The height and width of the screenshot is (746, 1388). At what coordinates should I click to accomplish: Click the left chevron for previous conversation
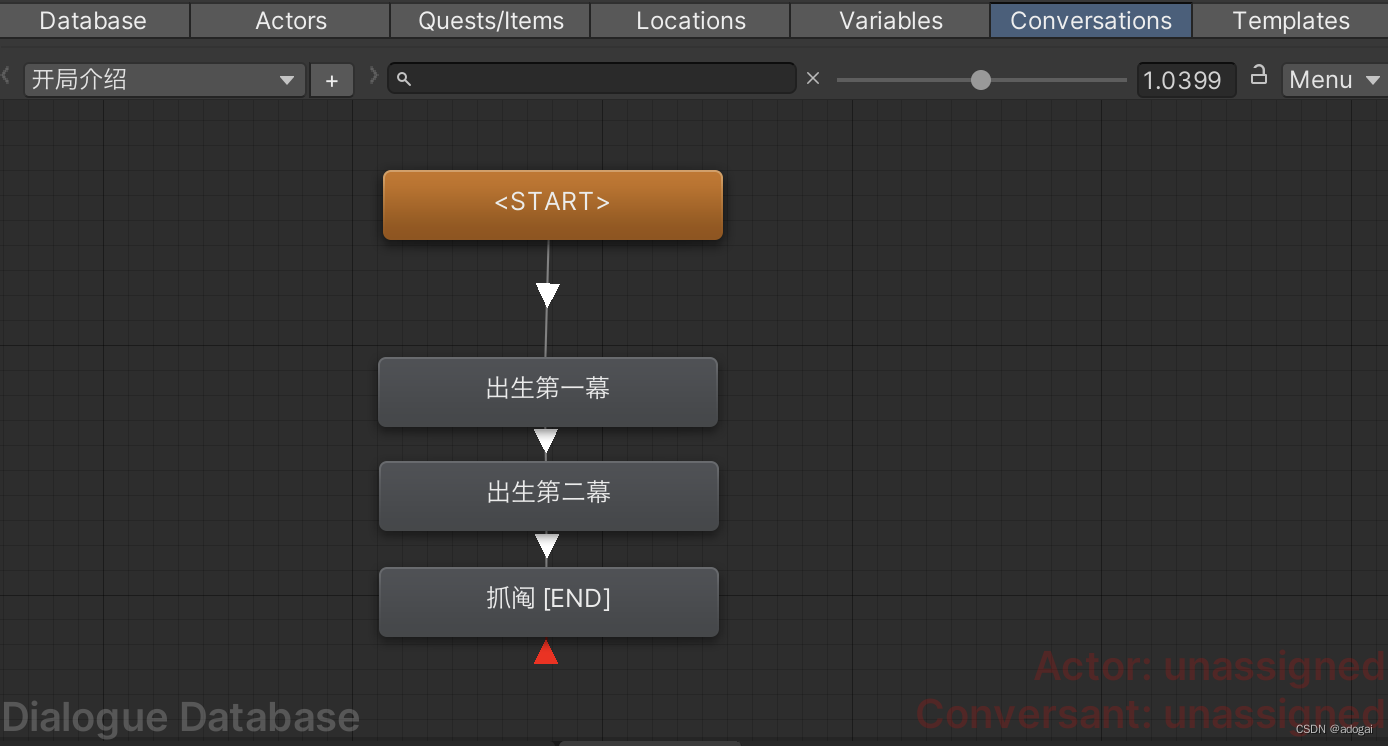[7, 74]
